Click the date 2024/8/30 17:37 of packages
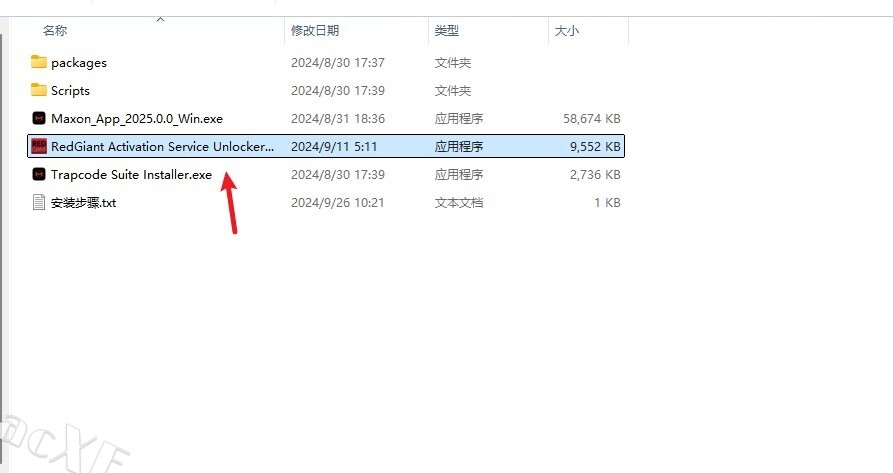The height and width of the screenshot is (473, 893). click(338, 63)
